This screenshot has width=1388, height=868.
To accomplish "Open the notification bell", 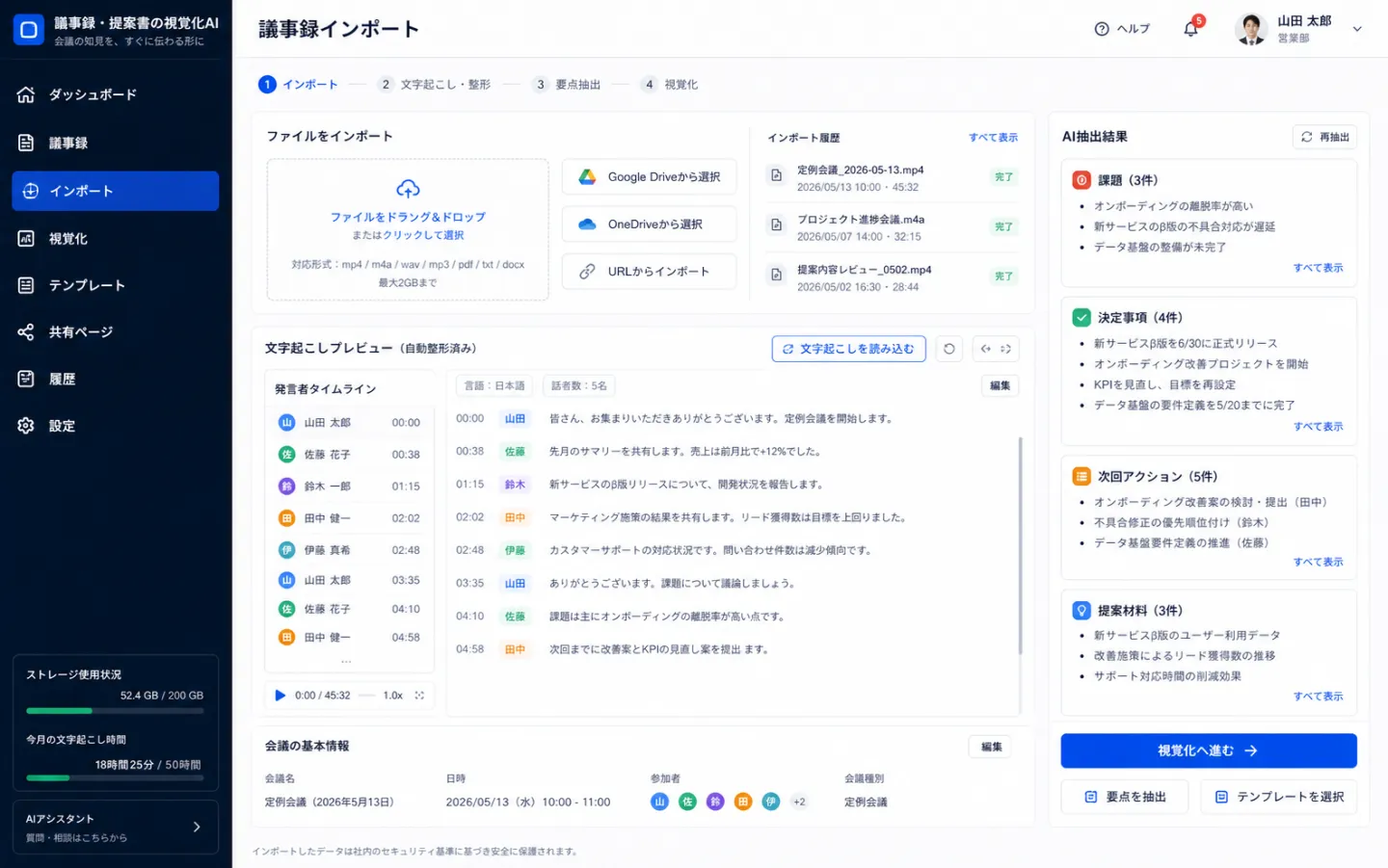I will tap(1190, 29).
